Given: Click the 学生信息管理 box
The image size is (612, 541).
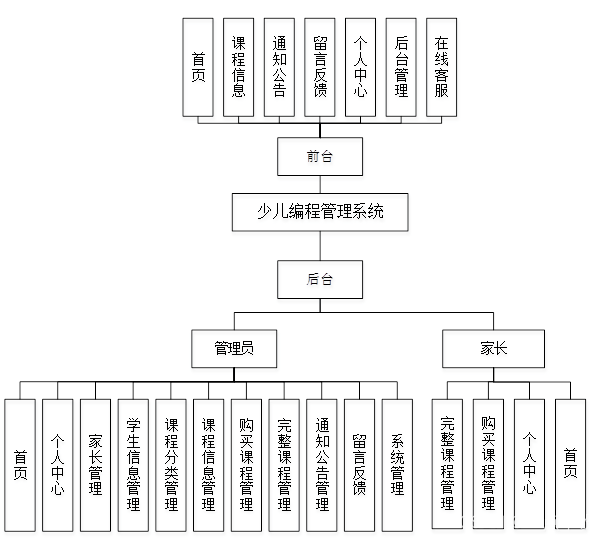Looking at the screenshot, I should pos(133,465).
